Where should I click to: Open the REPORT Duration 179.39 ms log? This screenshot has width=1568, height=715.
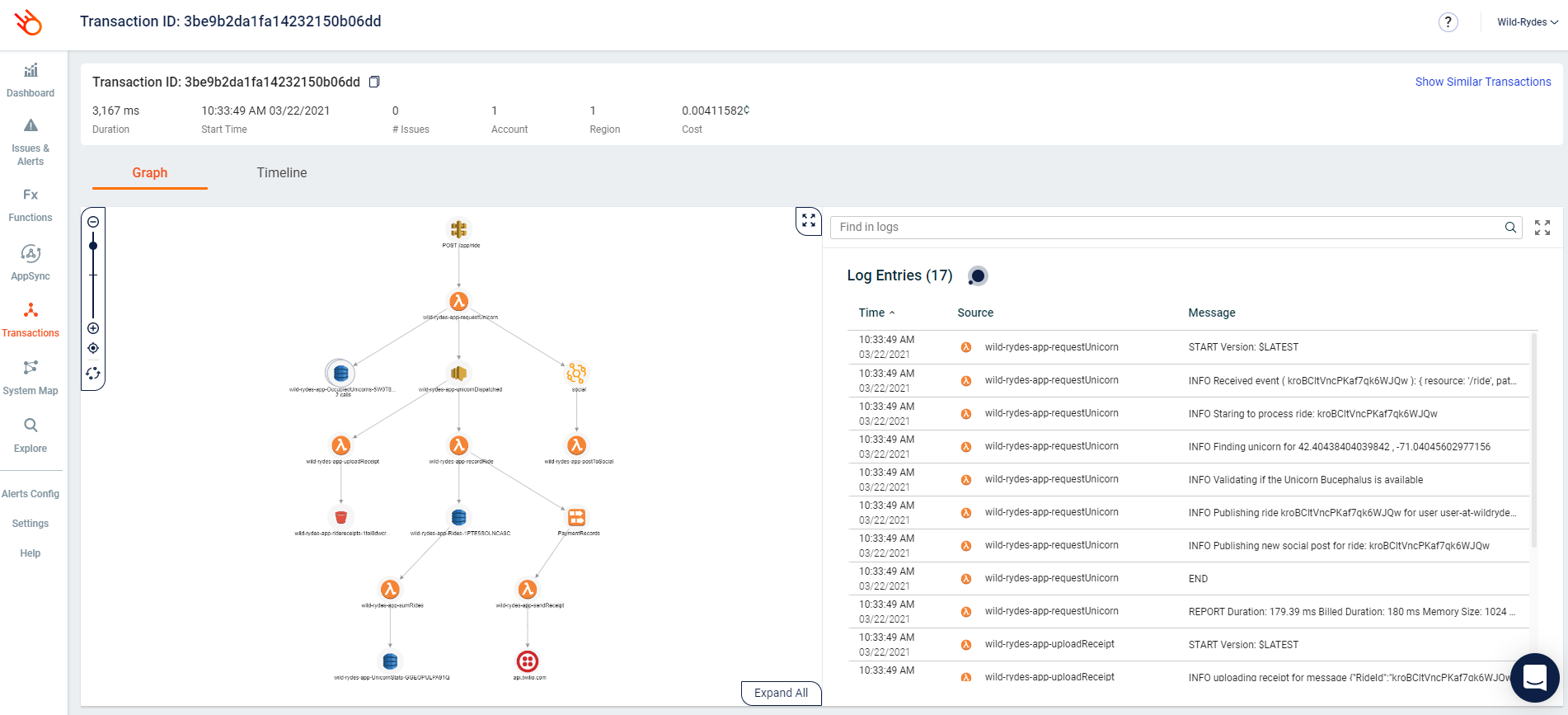coord(1188,612)
